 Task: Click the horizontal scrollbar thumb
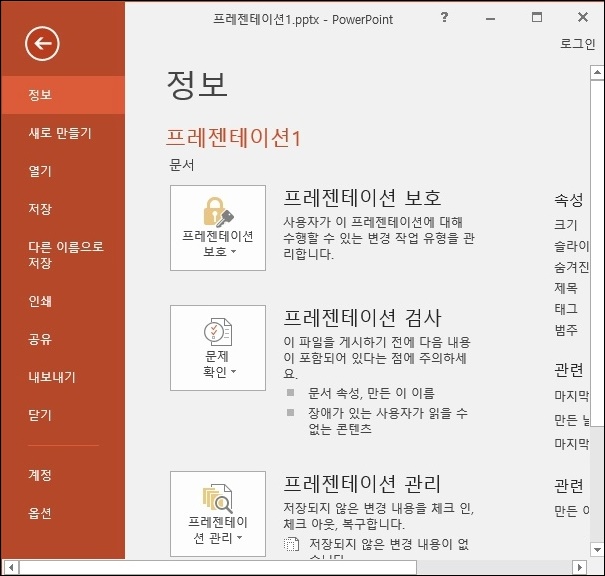pyautogui.click(x=218, y=567)
